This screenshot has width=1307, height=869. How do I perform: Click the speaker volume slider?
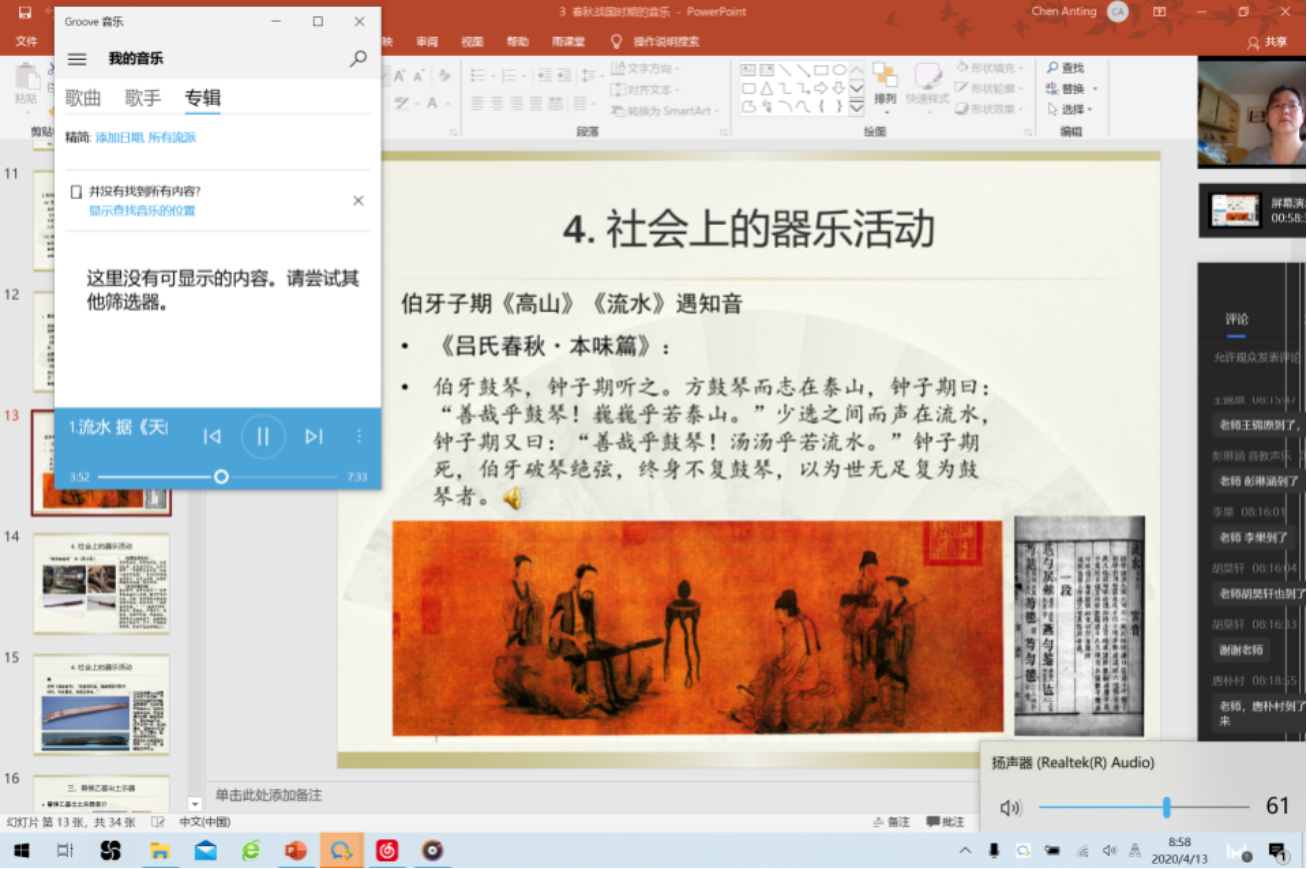pyautogui.click(x=1144, y=807)
